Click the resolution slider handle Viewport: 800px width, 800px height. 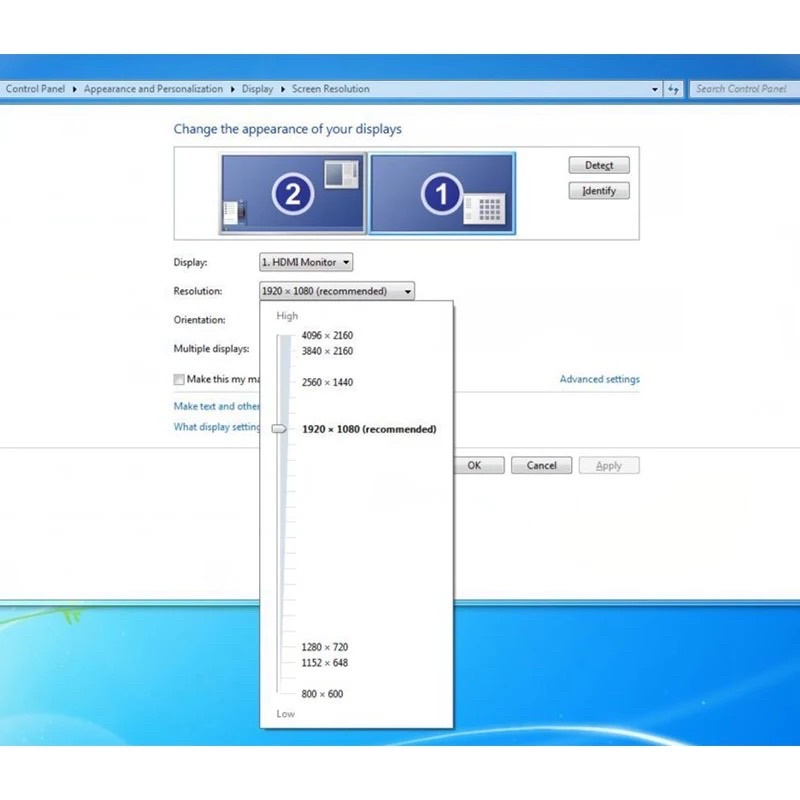point(279,429)
